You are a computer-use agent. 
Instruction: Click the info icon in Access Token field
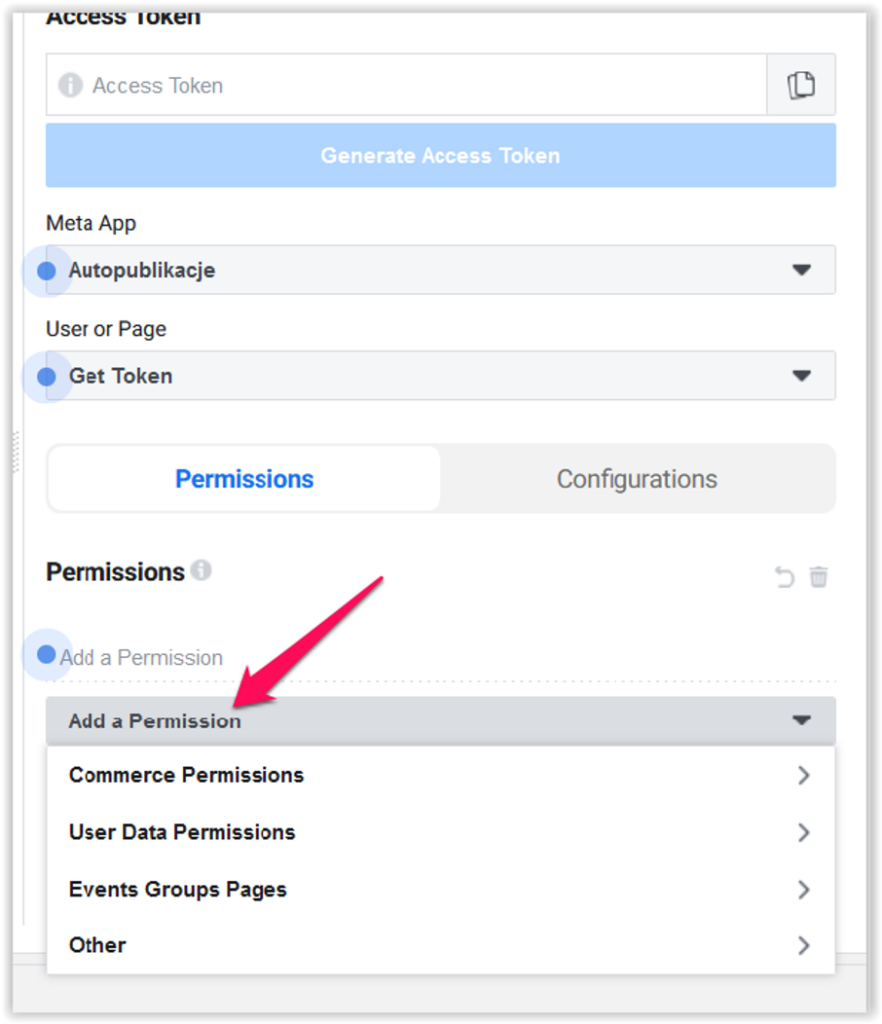click(x=70, y=86)
